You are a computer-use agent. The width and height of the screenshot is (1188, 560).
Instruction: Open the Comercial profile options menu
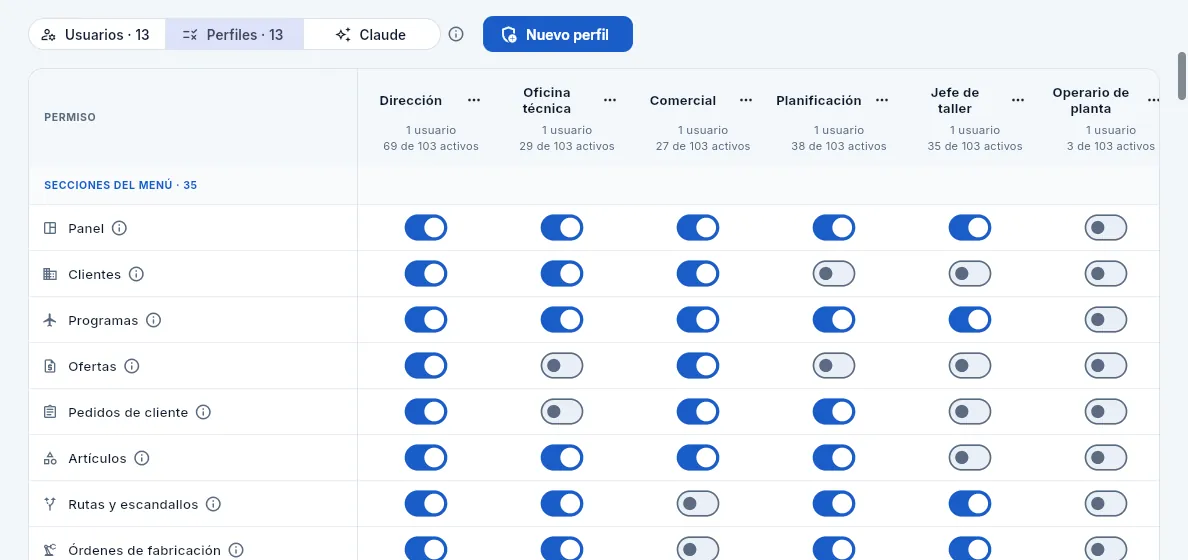coord(746,100)
